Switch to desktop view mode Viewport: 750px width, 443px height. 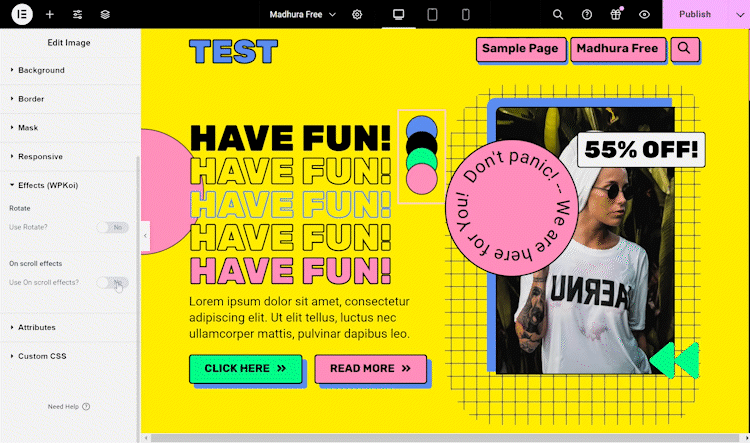coord(398,14)
